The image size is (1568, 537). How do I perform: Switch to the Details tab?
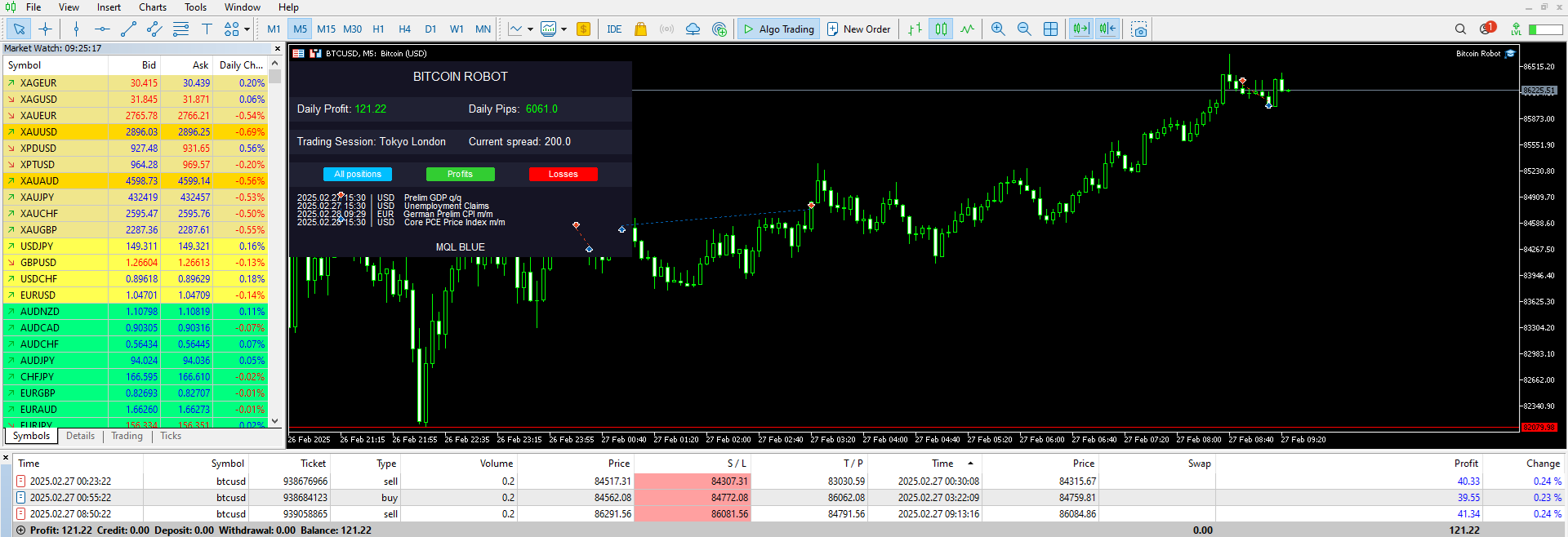pyautogui.click(x=80, y=436)
